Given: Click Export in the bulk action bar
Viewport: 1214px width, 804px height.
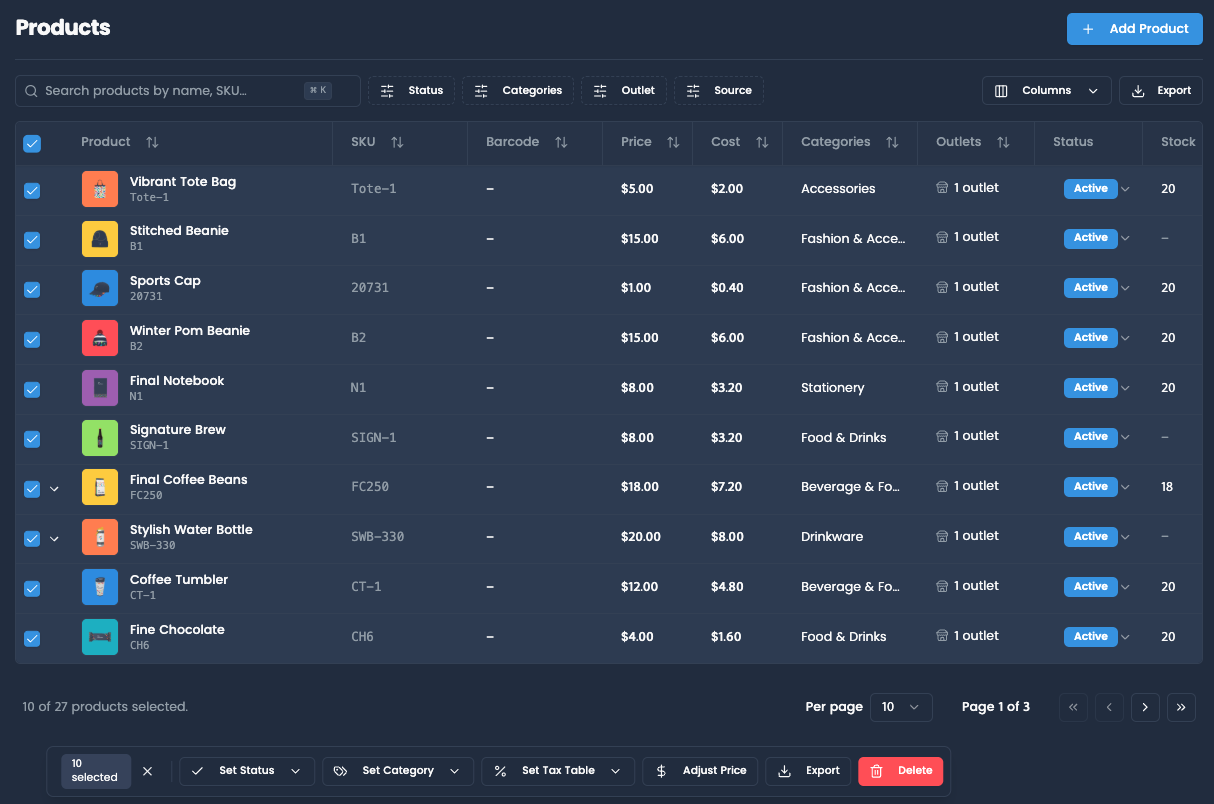Looking at the screenshot, I should (x=809, y=771).
